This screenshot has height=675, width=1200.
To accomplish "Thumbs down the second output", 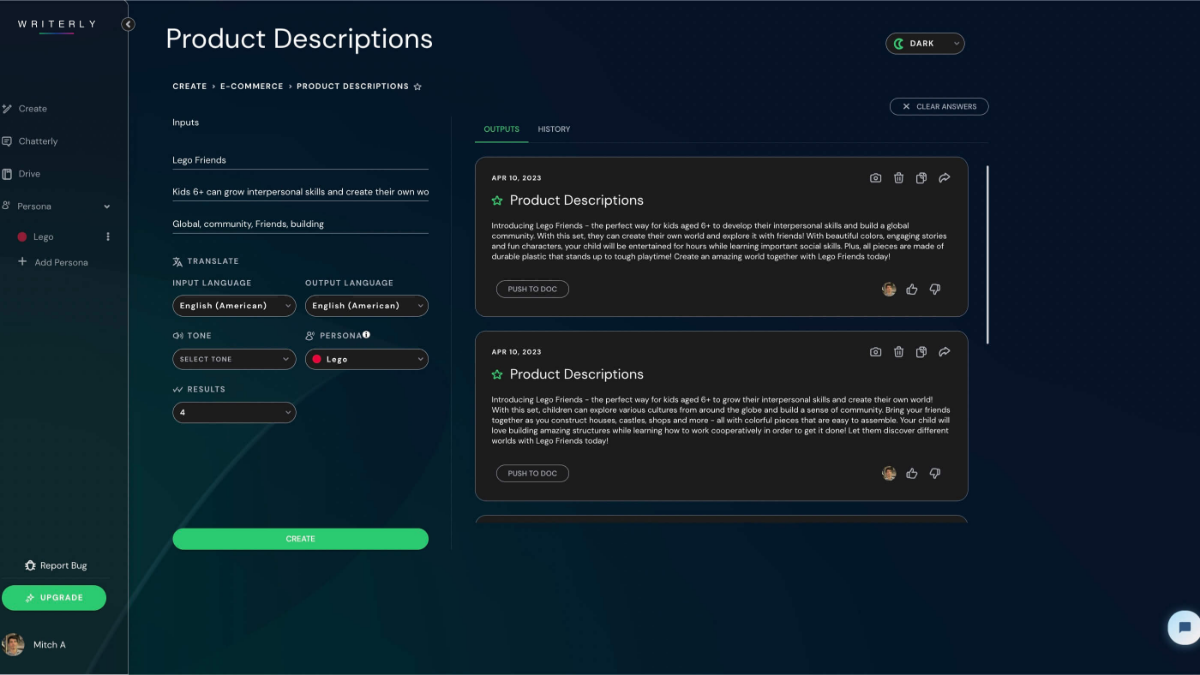I will tap(935, 473).
